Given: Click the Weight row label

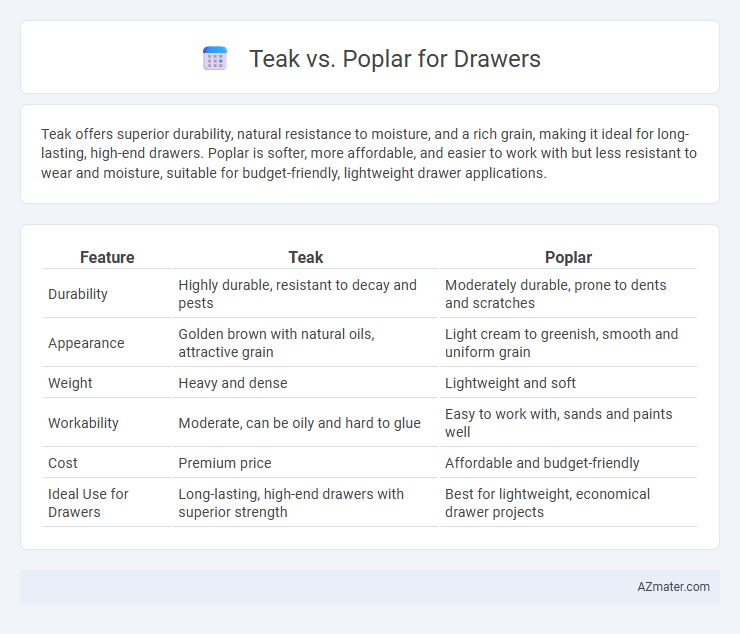Looking at the screenshot, I should pos(70,383).
